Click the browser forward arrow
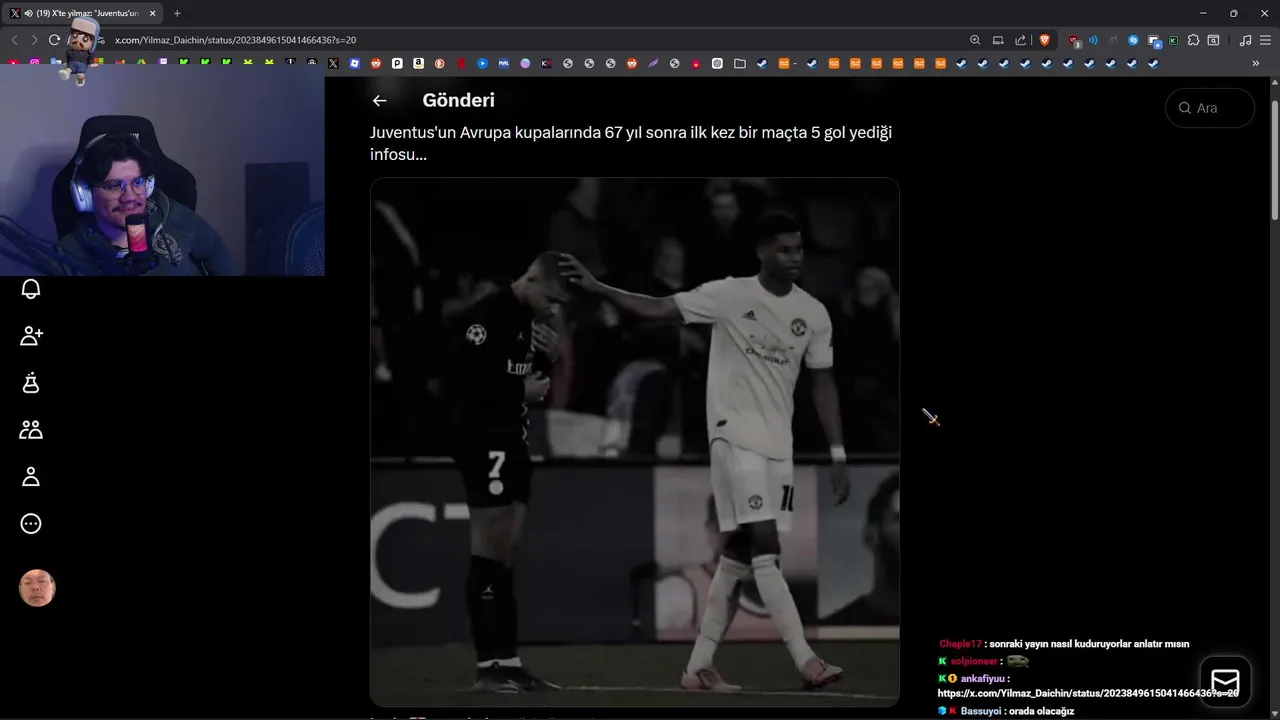The image size is (1280, 720). 34,40
